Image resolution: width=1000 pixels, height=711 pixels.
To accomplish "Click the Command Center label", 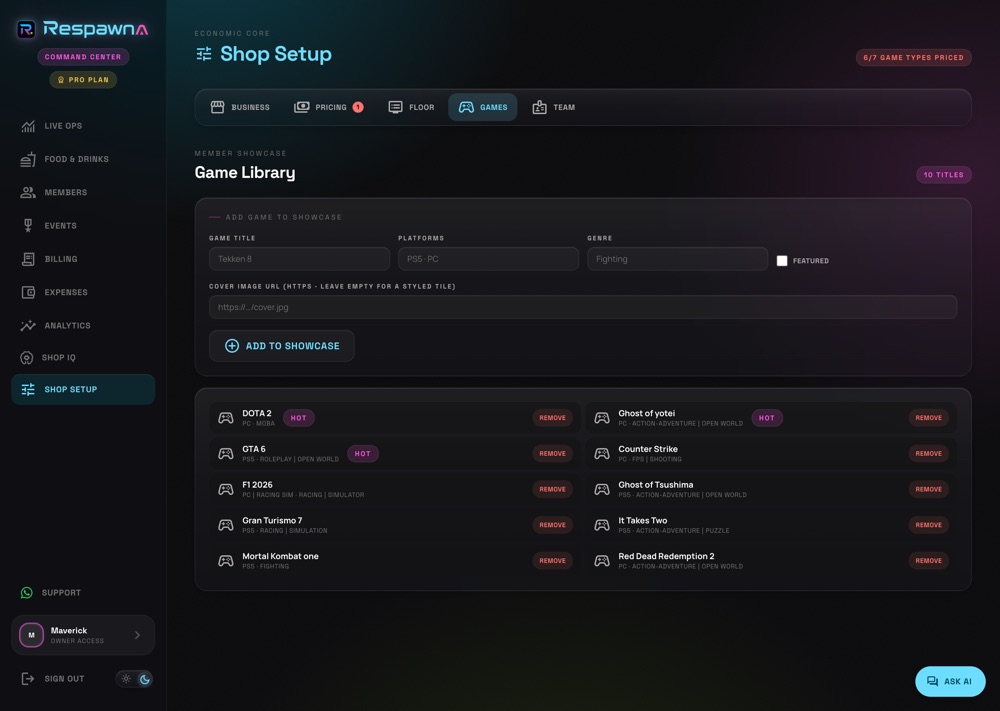I will 83,57.
